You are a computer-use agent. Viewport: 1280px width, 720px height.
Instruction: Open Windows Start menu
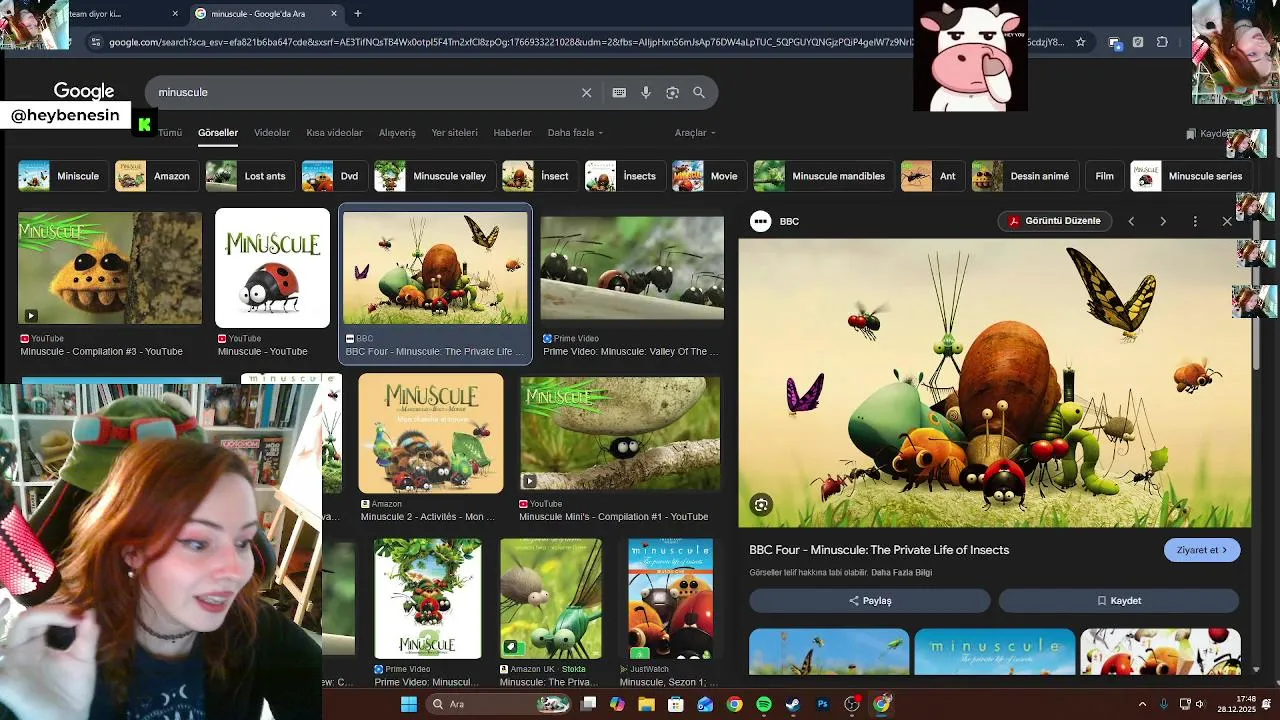409,704
